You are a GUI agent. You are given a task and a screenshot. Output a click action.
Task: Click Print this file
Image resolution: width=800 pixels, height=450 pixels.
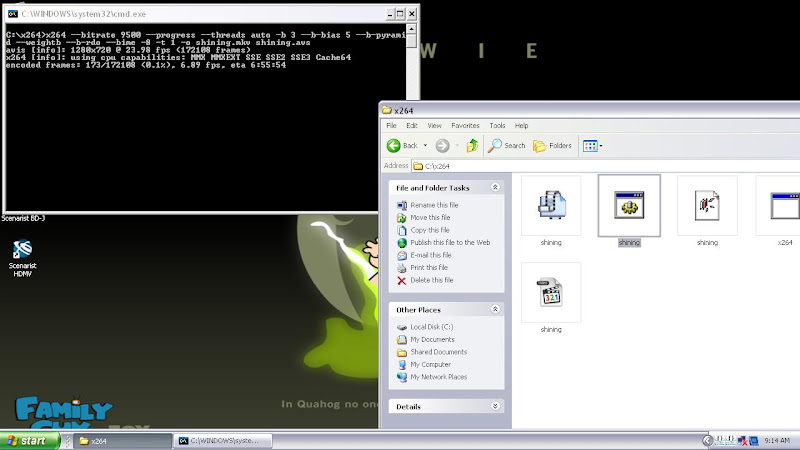point(429,267)
